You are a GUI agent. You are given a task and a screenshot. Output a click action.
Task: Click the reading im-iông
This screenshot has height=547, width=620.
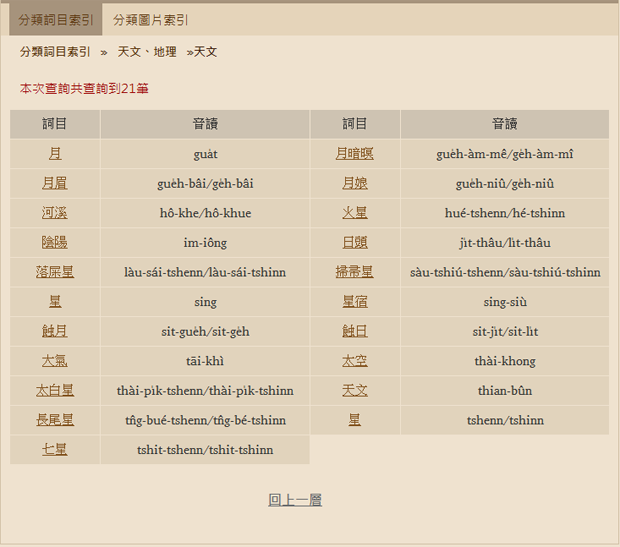coord(205,243)
